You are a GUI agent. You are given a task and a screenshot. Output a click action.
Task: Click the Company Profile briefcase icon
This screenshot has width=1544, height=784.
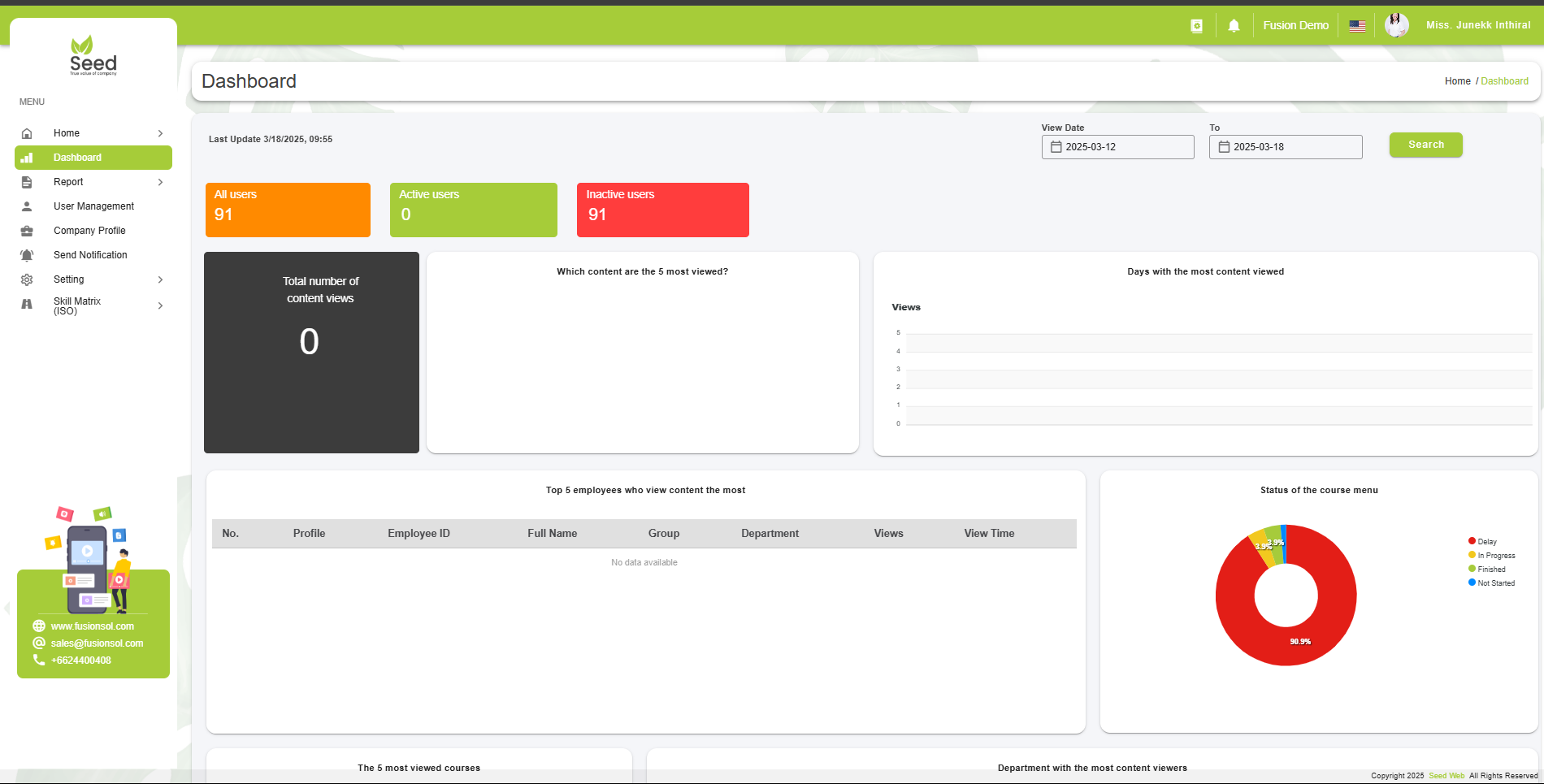[27, 231]
